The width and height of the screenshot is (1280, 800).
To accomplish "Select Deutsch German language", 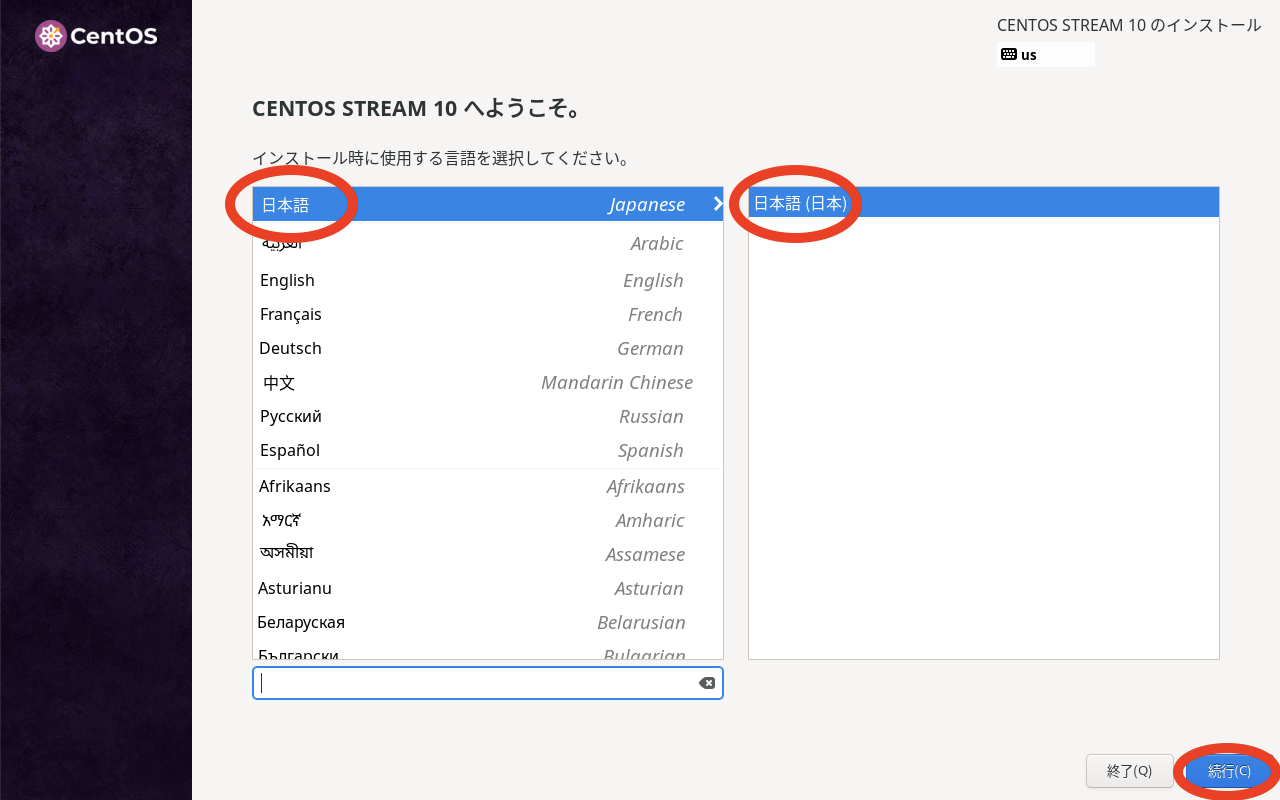I will 488,348.
